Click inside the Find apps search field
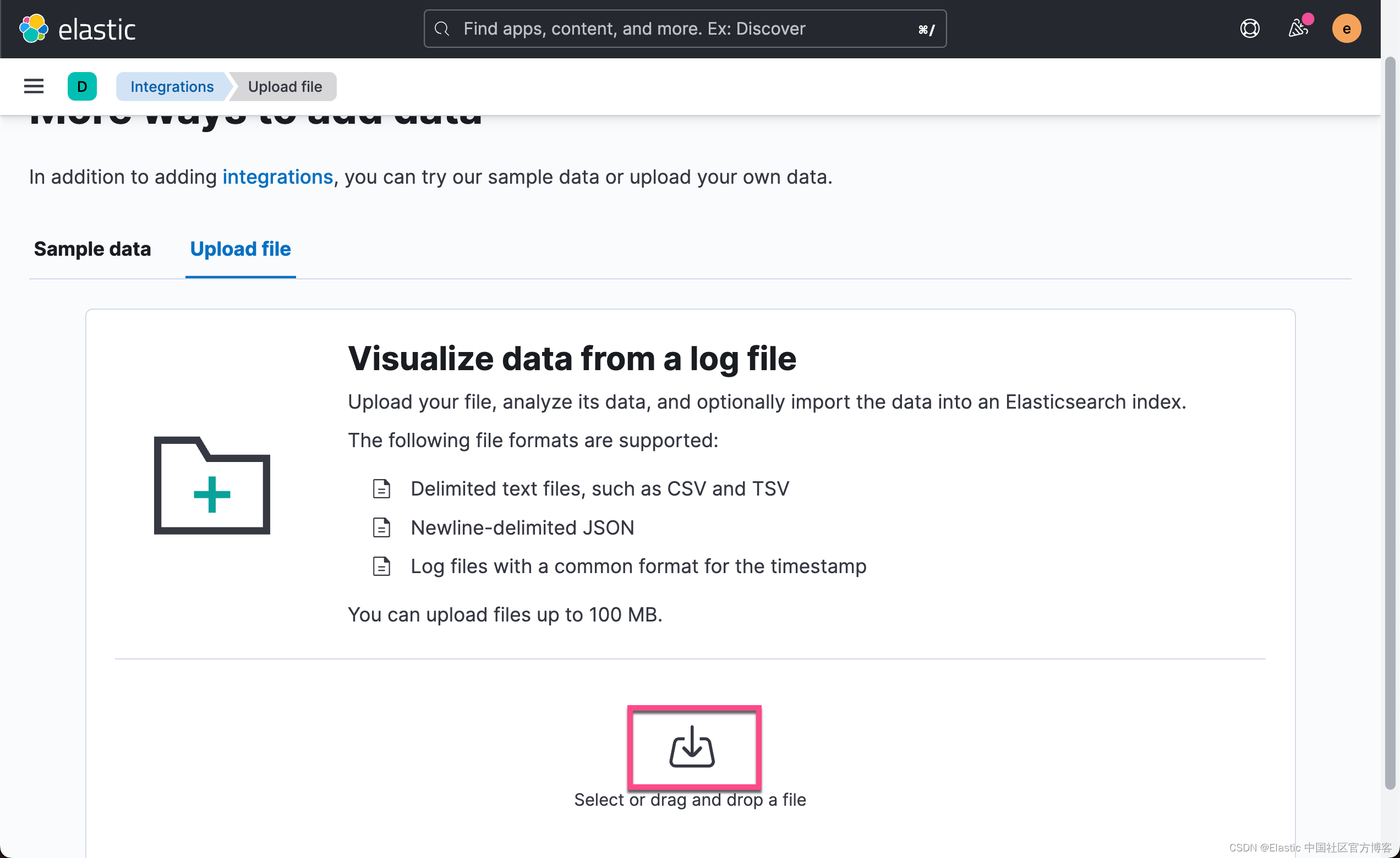 point(653,29)
